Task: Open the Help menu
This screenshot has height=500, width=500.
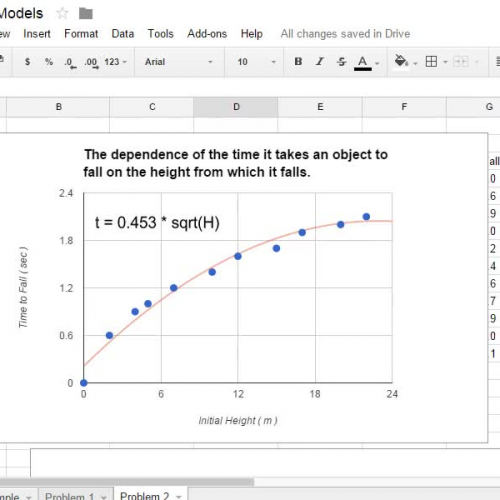Action: point(252,34)
